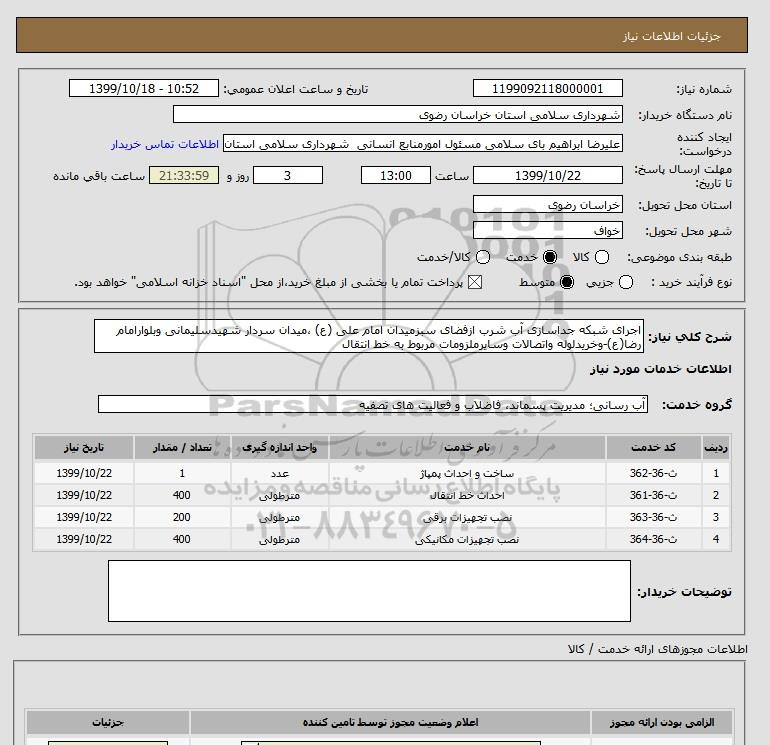Screen dimensions: 770x745
Task: Select the کالا radio button
Action: 602,257
